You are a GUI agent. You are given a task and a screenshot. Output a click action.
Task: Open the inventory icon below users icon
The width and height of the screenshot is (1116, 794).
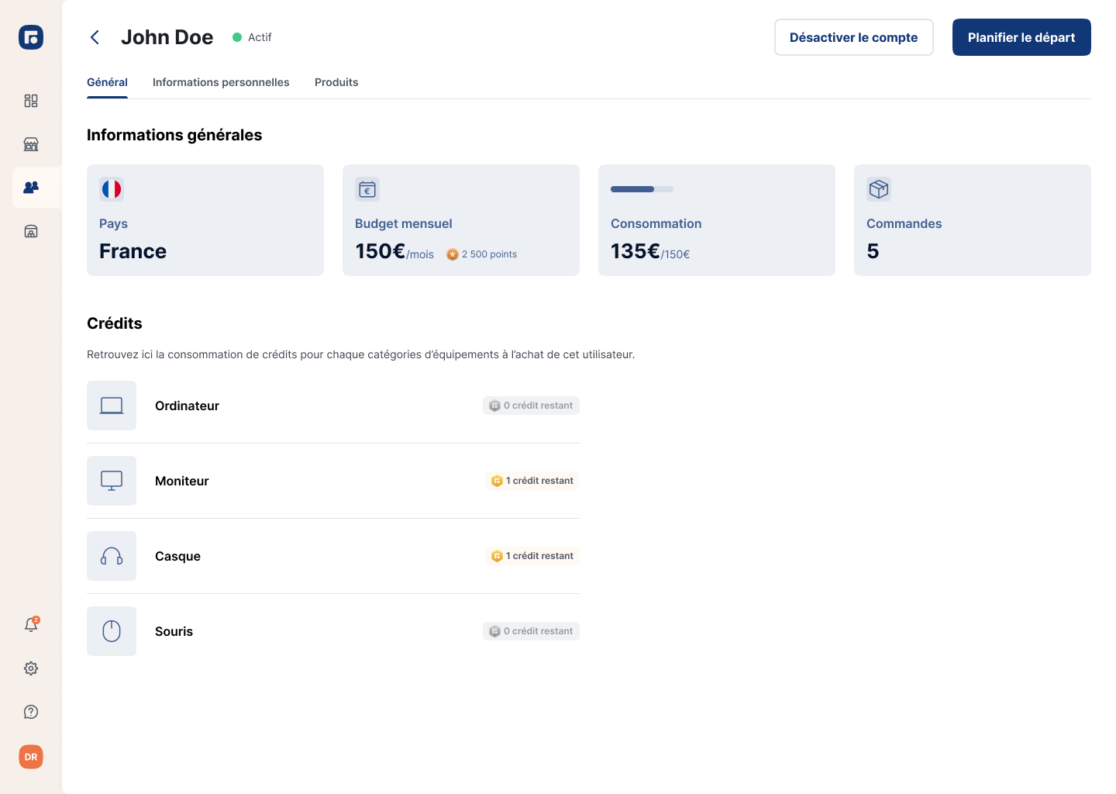point(31,231)
